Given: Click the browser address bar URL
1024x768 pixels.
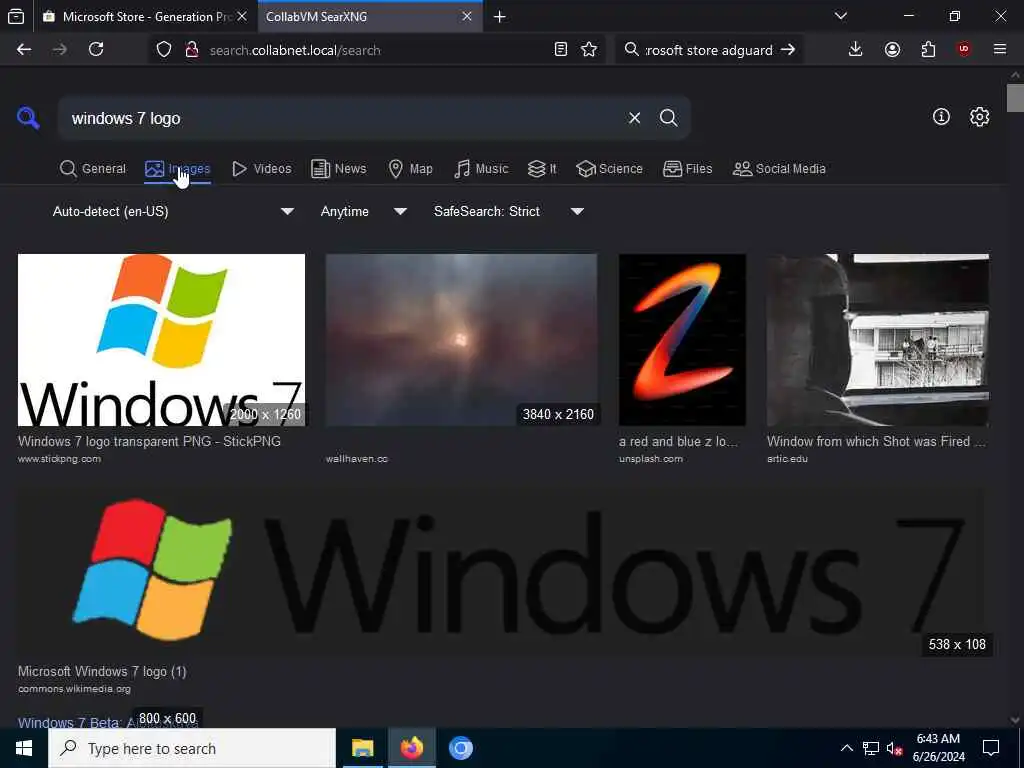Looking at the screenshot, I should coord(379,50).
